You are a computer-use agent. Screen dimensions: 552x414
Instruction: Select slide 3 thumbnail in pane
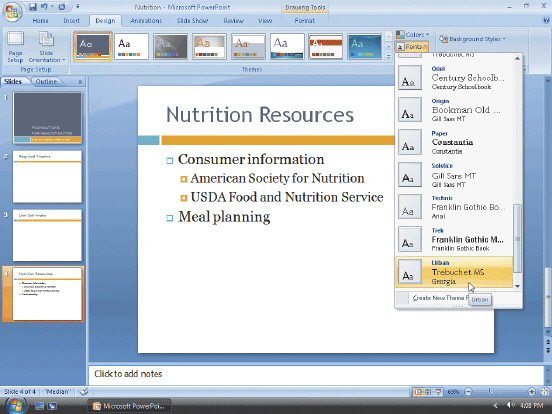(47, 235)
